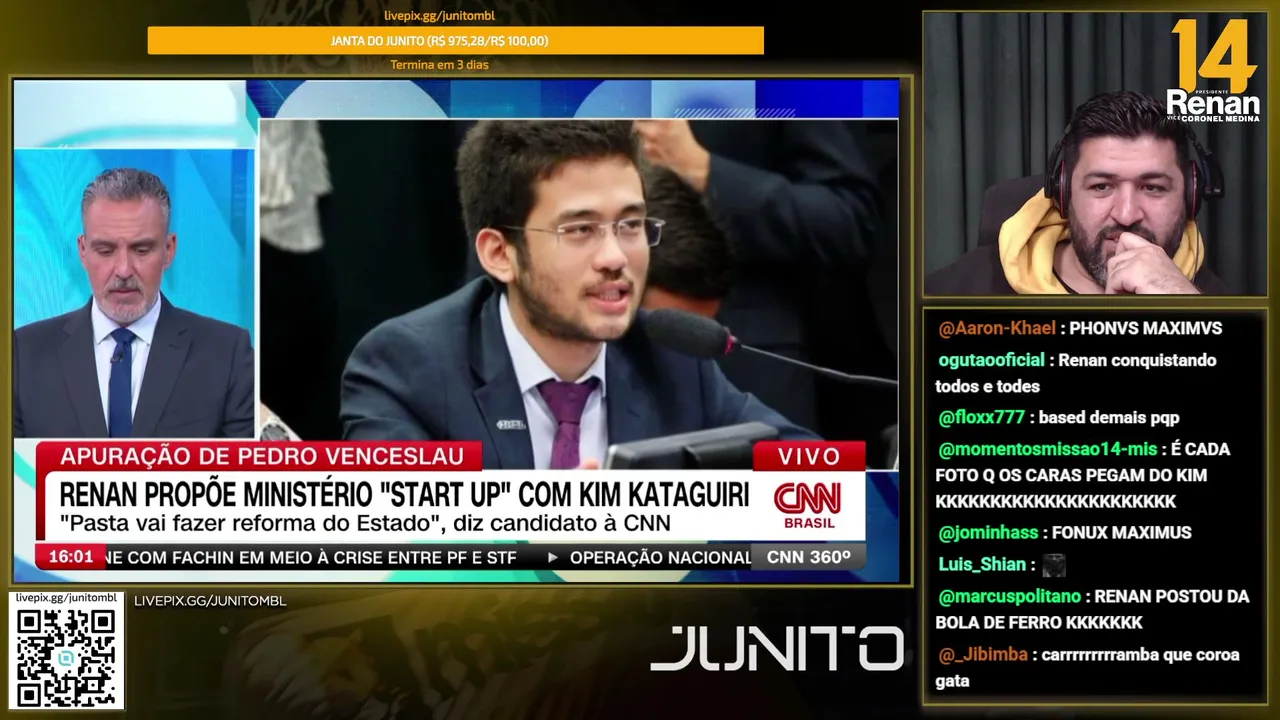Open the small livepix.gg/junitombl link above the QR code

pos(66,597)
